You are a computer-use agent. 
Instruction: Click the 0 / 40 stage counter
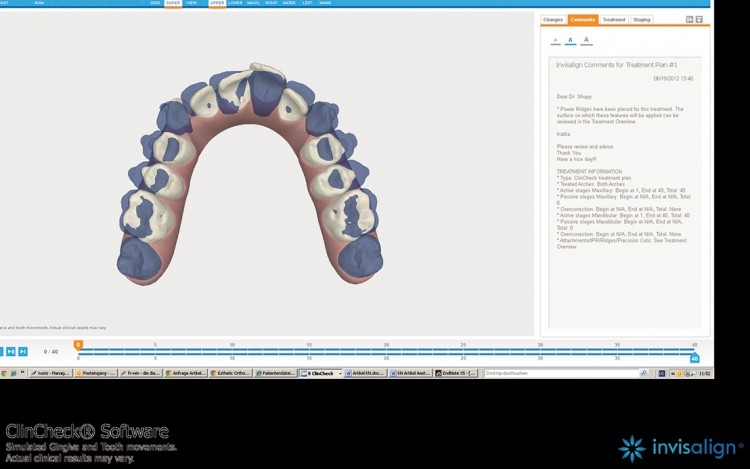(x=51, y=352)
